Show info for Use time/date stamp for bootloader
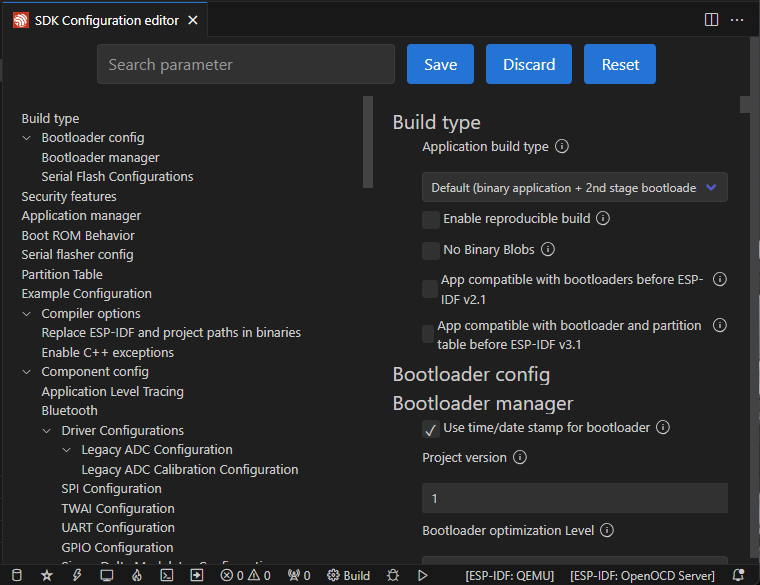760x585 pixels. pos(663,427)
